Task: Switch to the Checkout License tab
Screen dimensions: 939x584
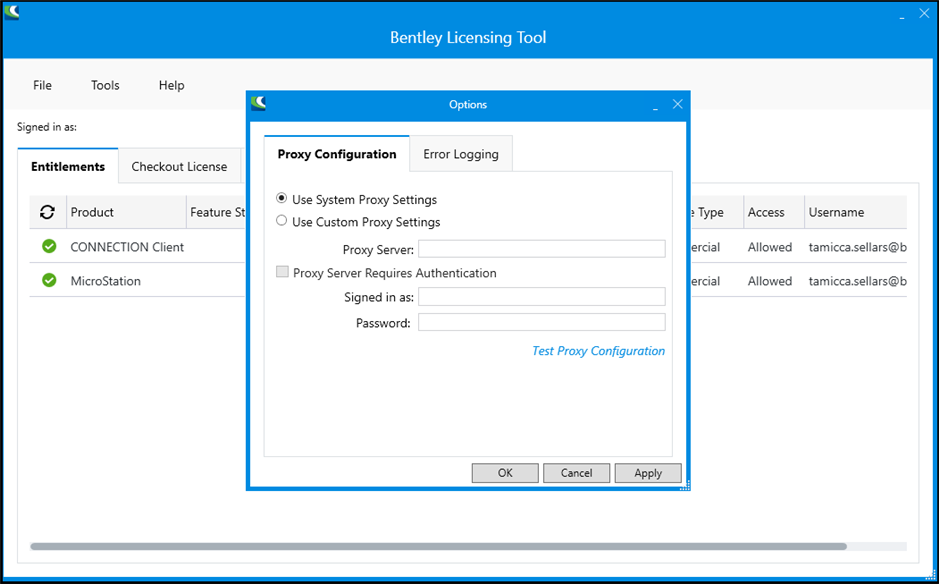Action: (180, 166)
